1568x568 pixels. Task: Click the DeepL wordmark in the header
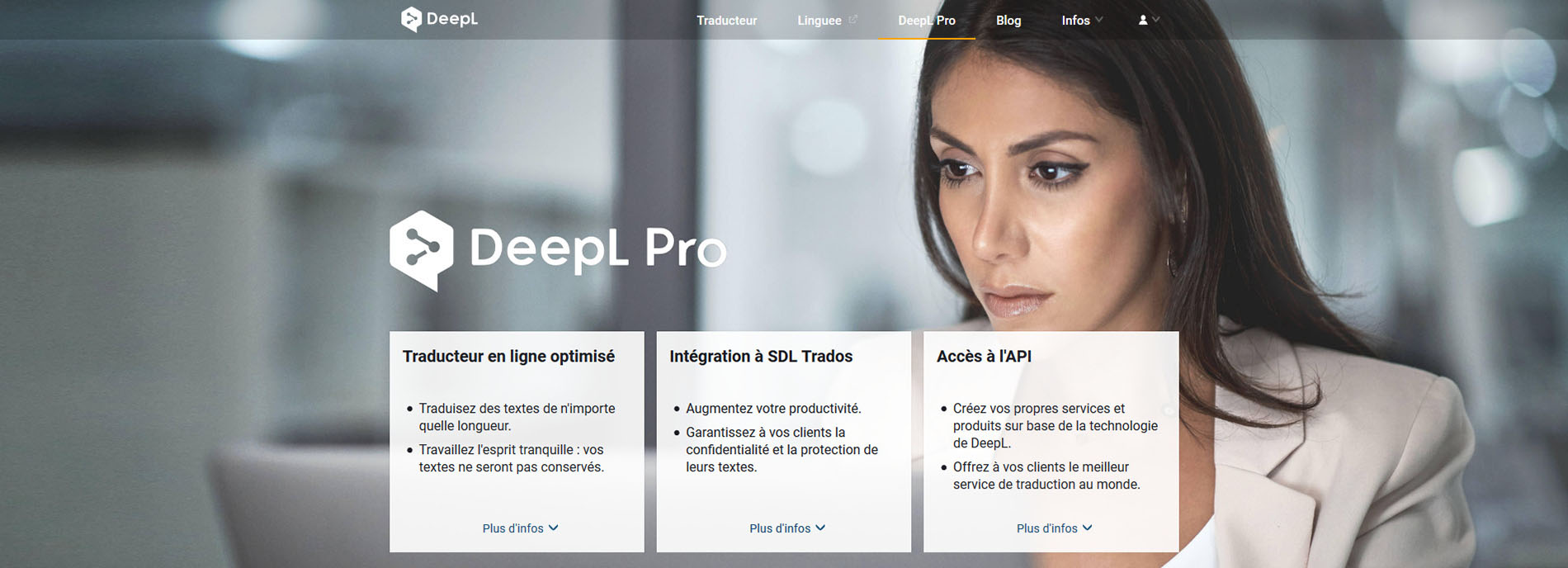pyautogui.click(x=452, y=19)
